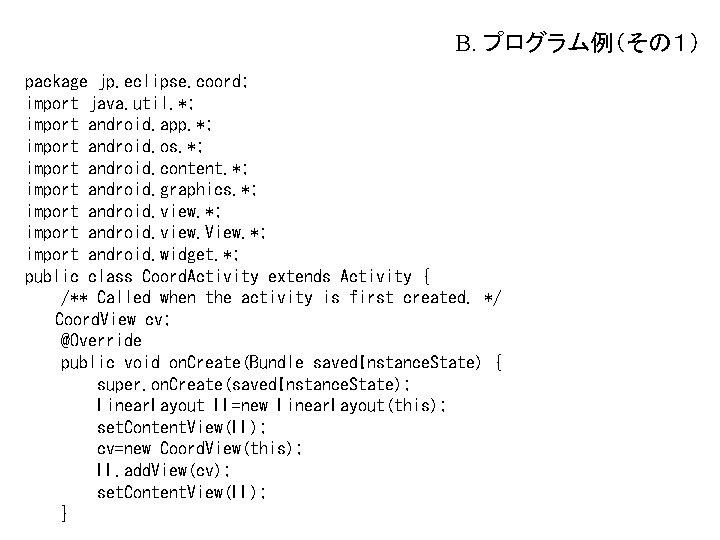Click the 'Called when the activity' comment
Viewport: 720px width, 540px height.
282,298
